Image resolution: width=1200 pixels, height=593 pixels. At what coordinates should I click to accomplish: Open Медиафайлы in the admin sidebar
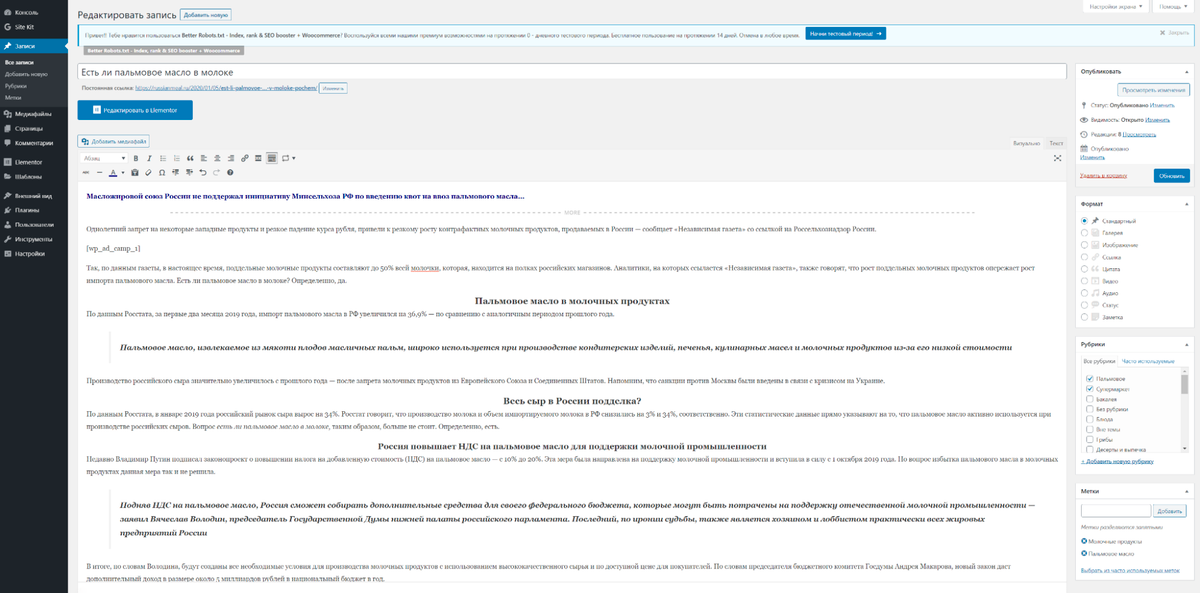coord(33,114)
